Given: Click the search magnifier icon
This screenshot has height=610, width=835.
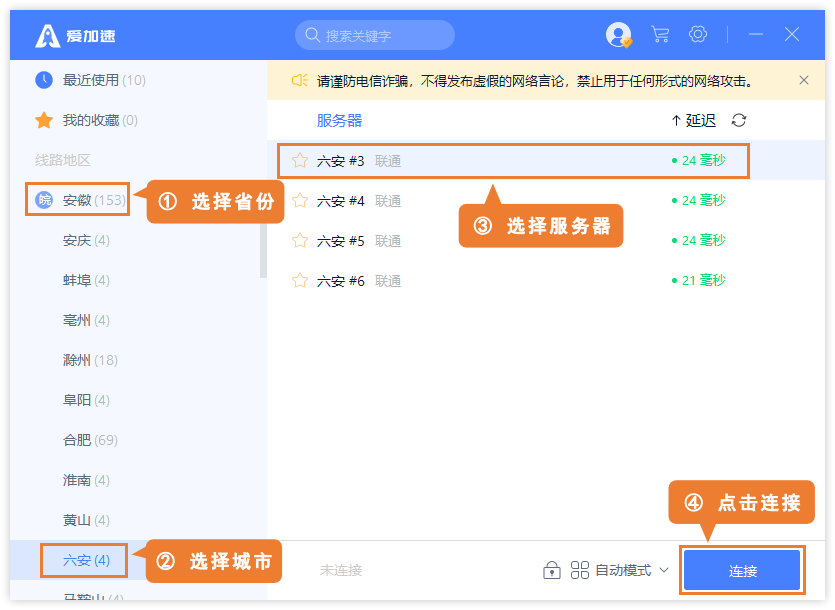Looking at the screenshot, I should tap(312, 35).
